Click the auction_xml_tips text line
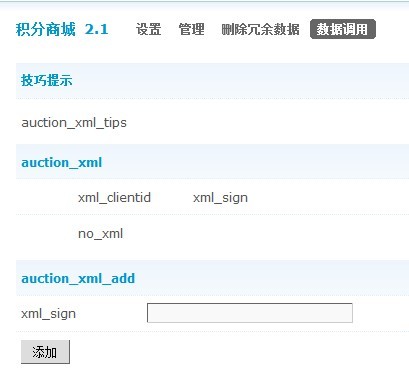The height and width of the screenshot is (376, 409). [74, 123]
